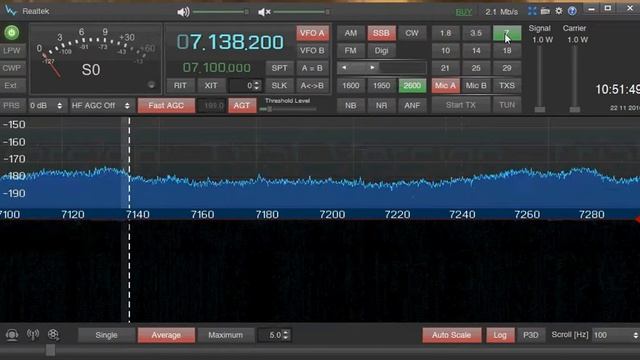Adjust the 5.0 averaging stepper arrows
The width and height of the screenshot is (640, 360).
pos(285,335)
